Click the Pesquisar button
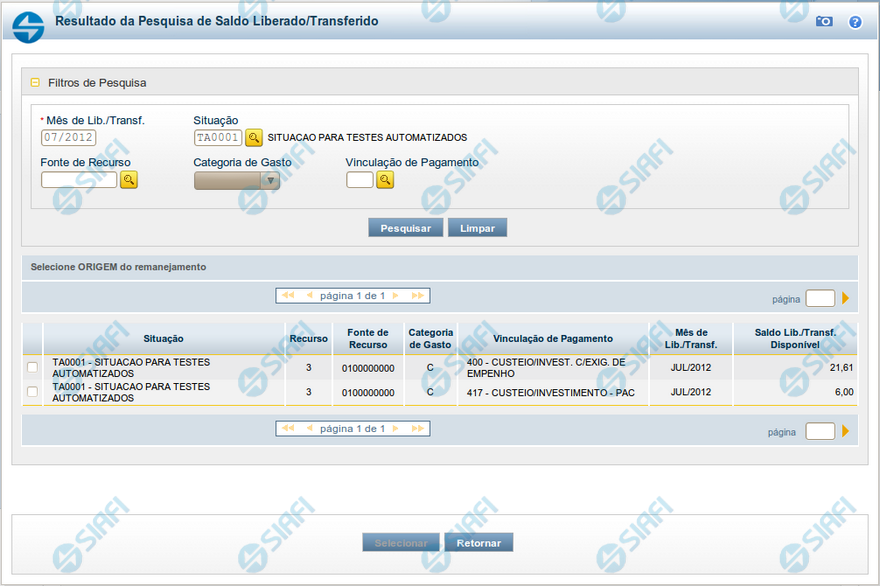This screenshot has width=880, height=586. [405, 228]
